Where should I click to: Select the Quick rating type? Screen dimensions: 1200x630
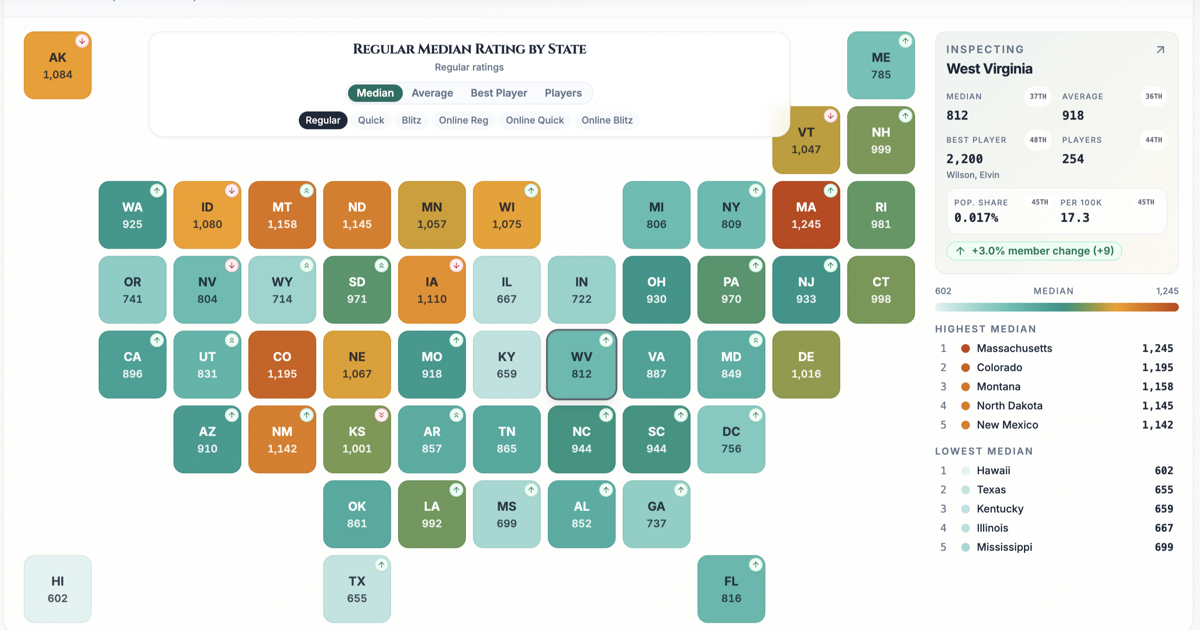pos(371,120)
